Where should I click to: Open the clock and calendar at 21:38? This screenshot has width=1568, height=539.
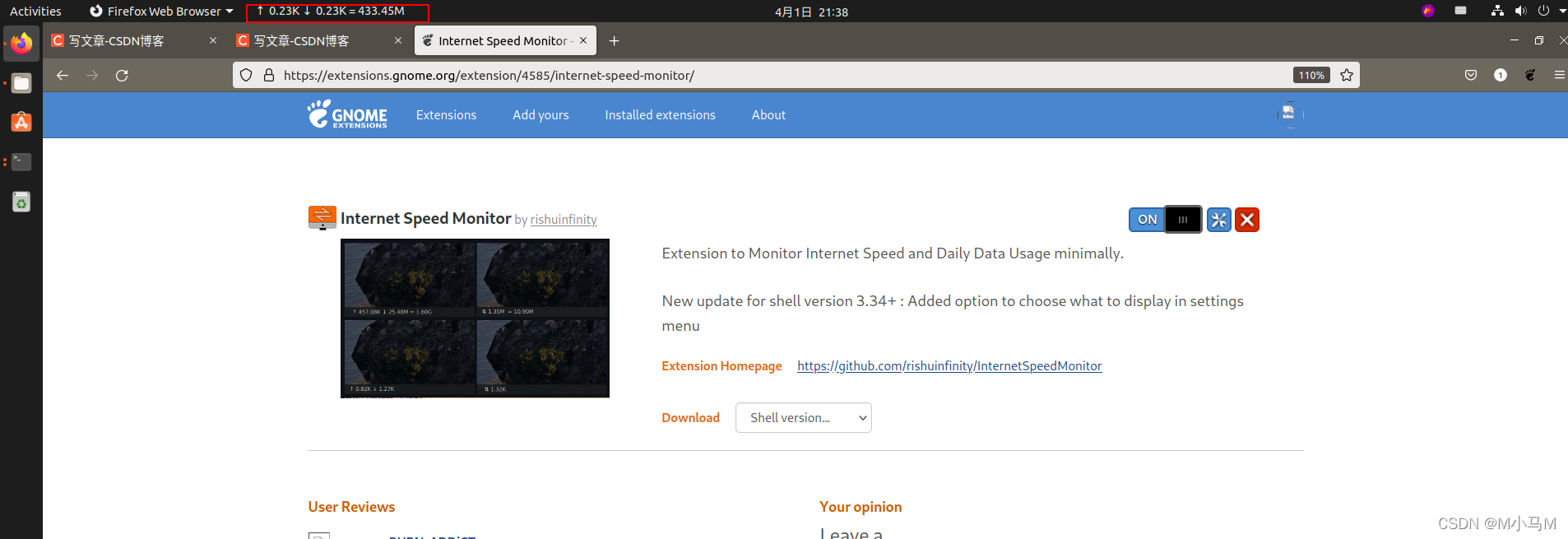[x=811, y=12]
